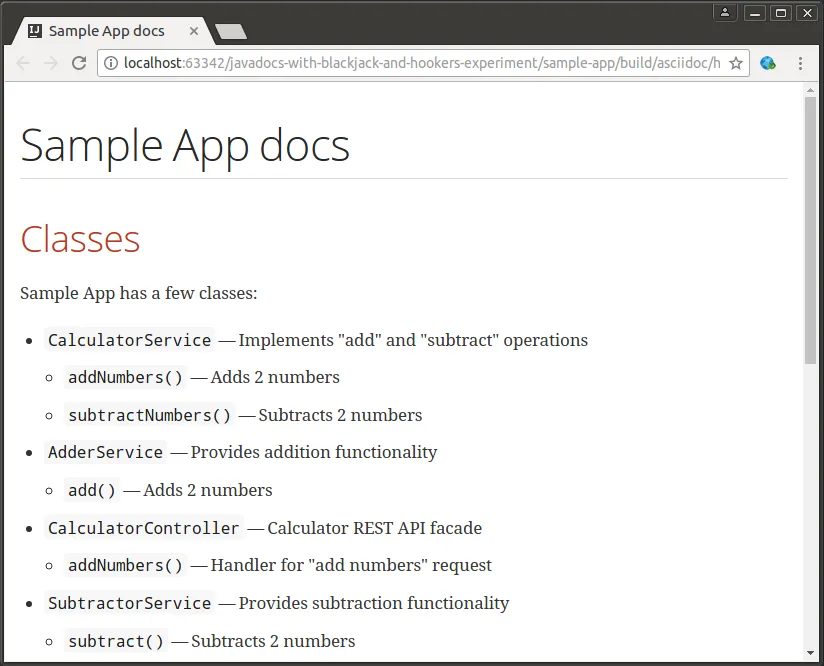Click the CalculatorService code label
Screen dimensions: 824x666
coord(129,340)
